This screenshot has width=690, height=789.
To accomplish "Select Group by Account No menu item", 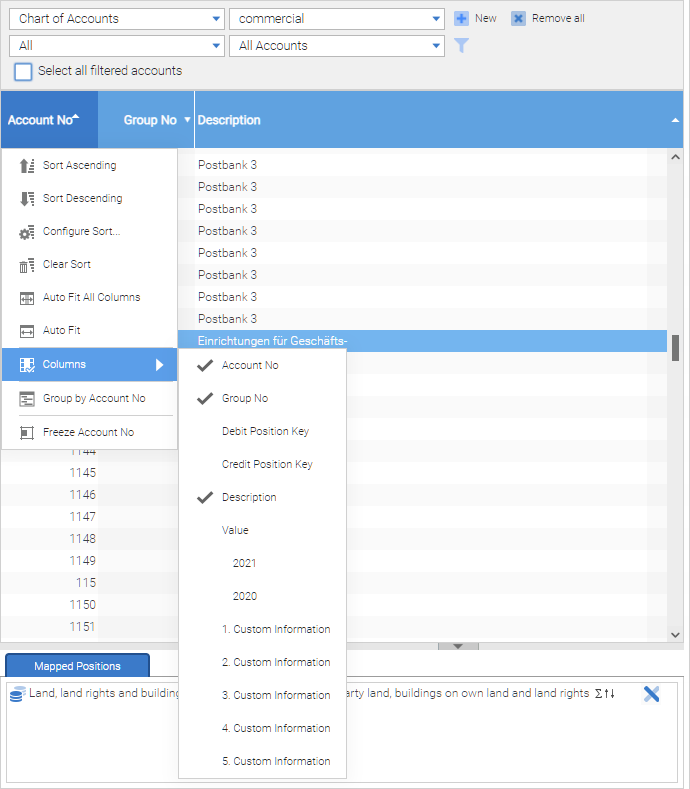I will (x=93, y=398).
